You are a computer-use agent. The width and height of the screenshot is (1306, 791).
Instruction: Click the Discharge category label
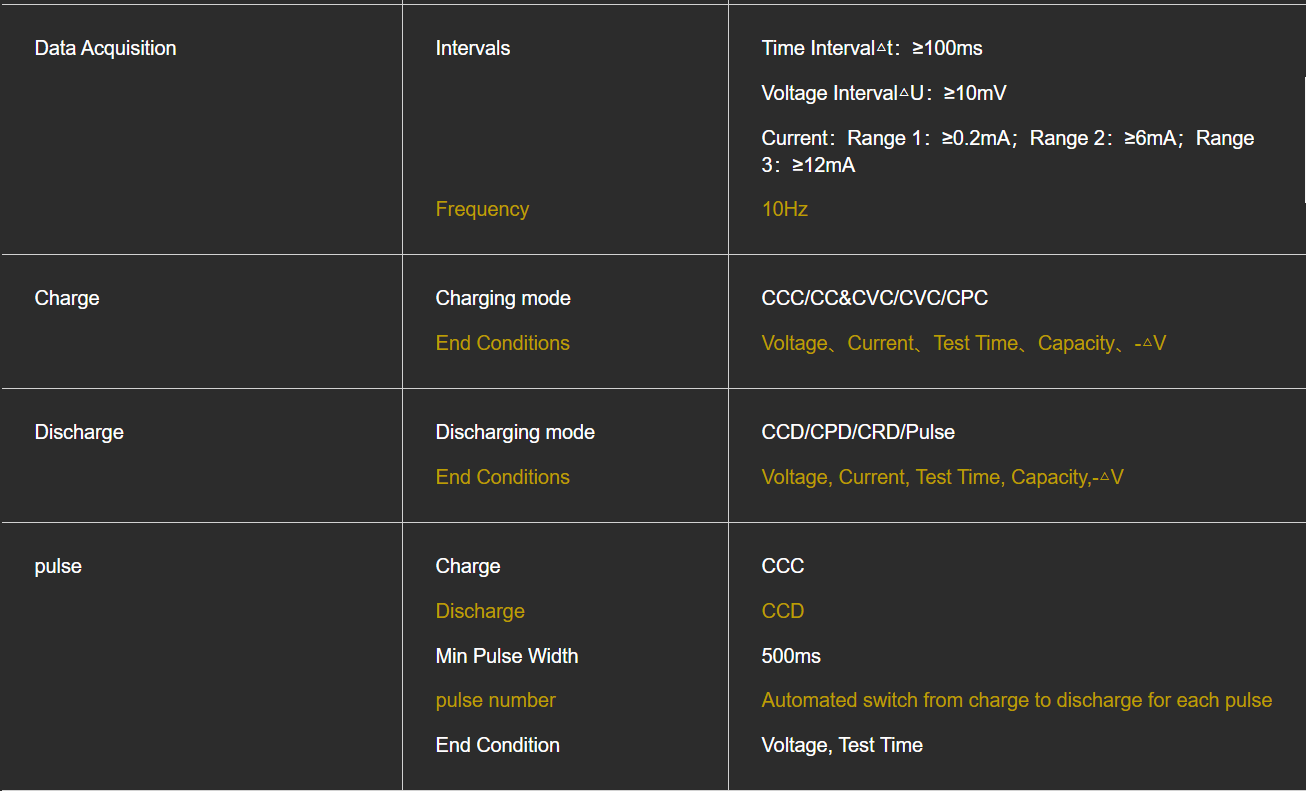click(x=79, y=432)
